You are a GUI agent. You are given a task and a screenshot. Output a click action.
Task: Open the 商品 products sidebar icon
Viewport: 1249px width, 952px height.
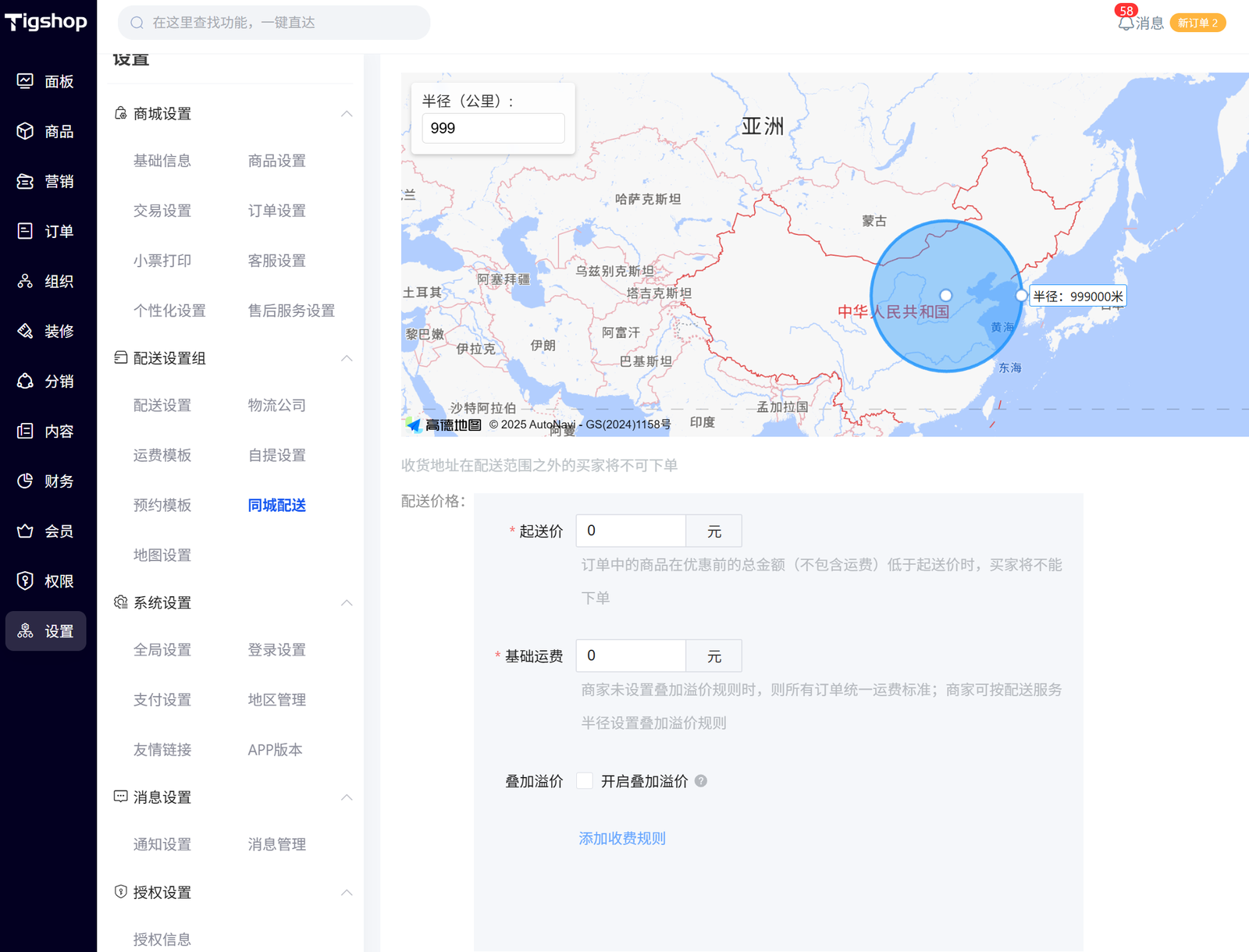coord(26,131)
